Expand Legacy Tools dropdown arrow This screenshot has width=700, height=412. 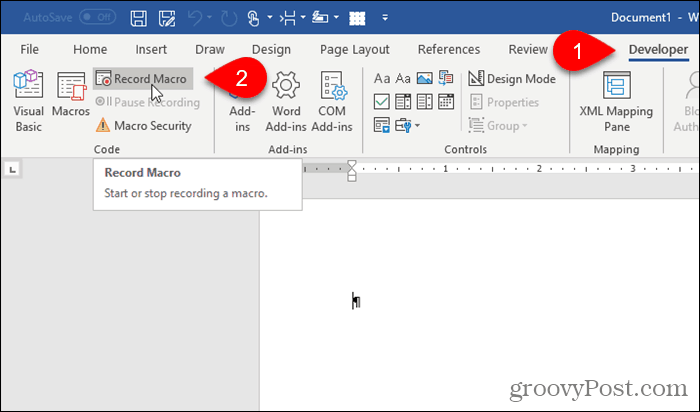(x=417, y=126)
